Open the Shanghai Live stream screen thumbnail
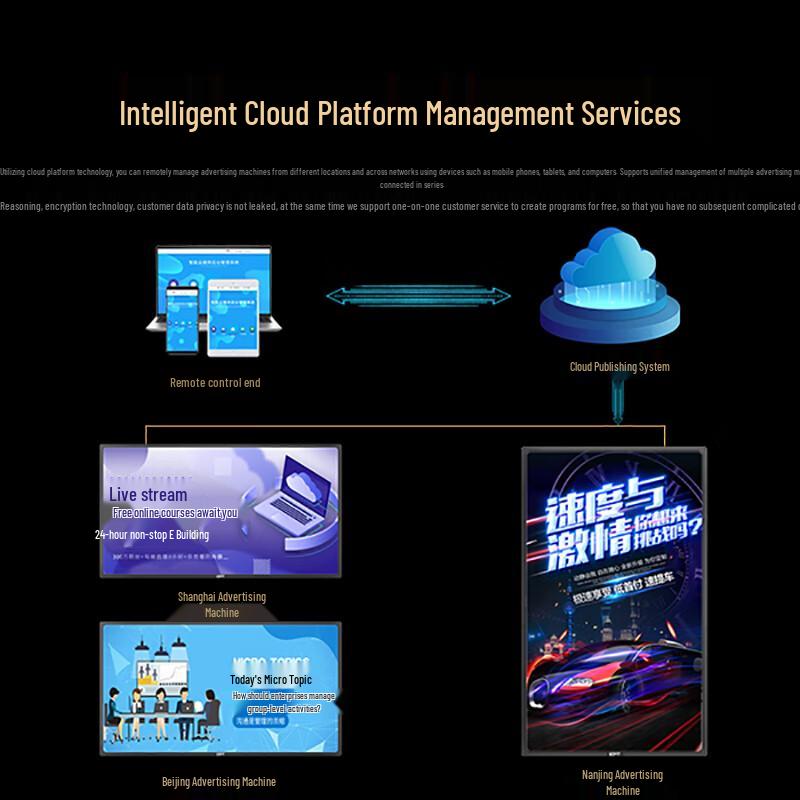The width and height of the screenshot is (800, 800). [221, 511]
